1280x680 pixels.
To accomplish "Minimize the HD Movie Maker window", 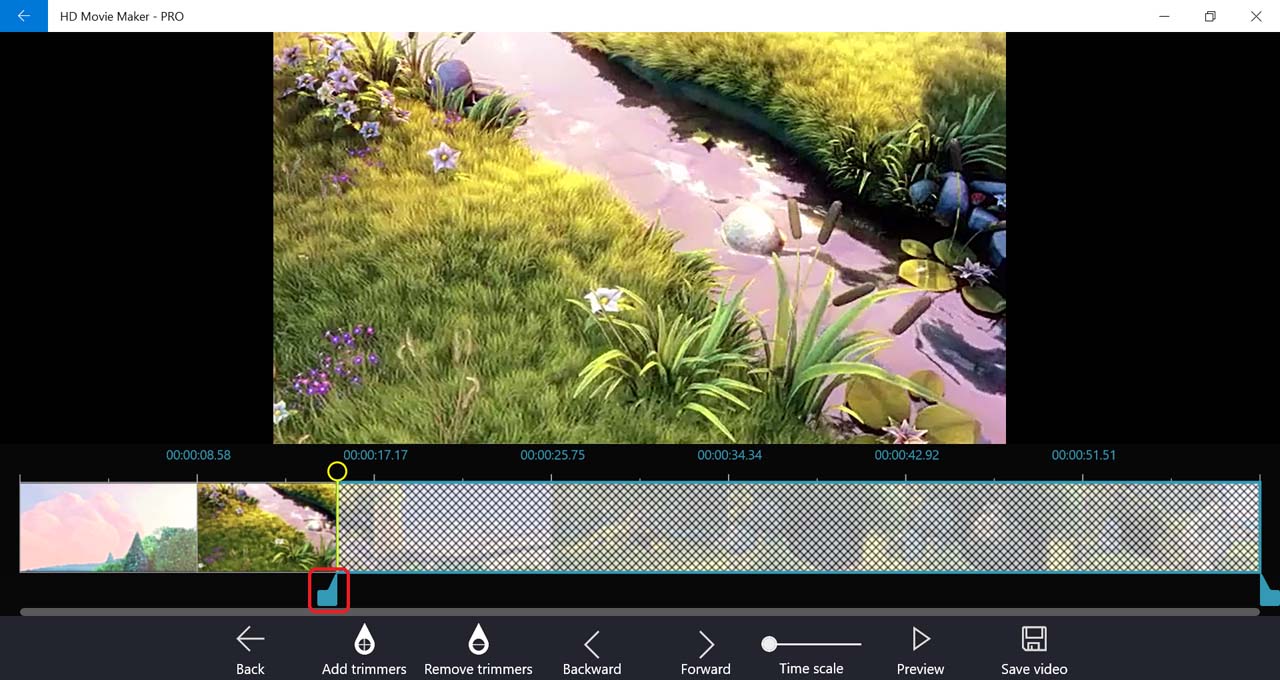I will point(1164,16).
